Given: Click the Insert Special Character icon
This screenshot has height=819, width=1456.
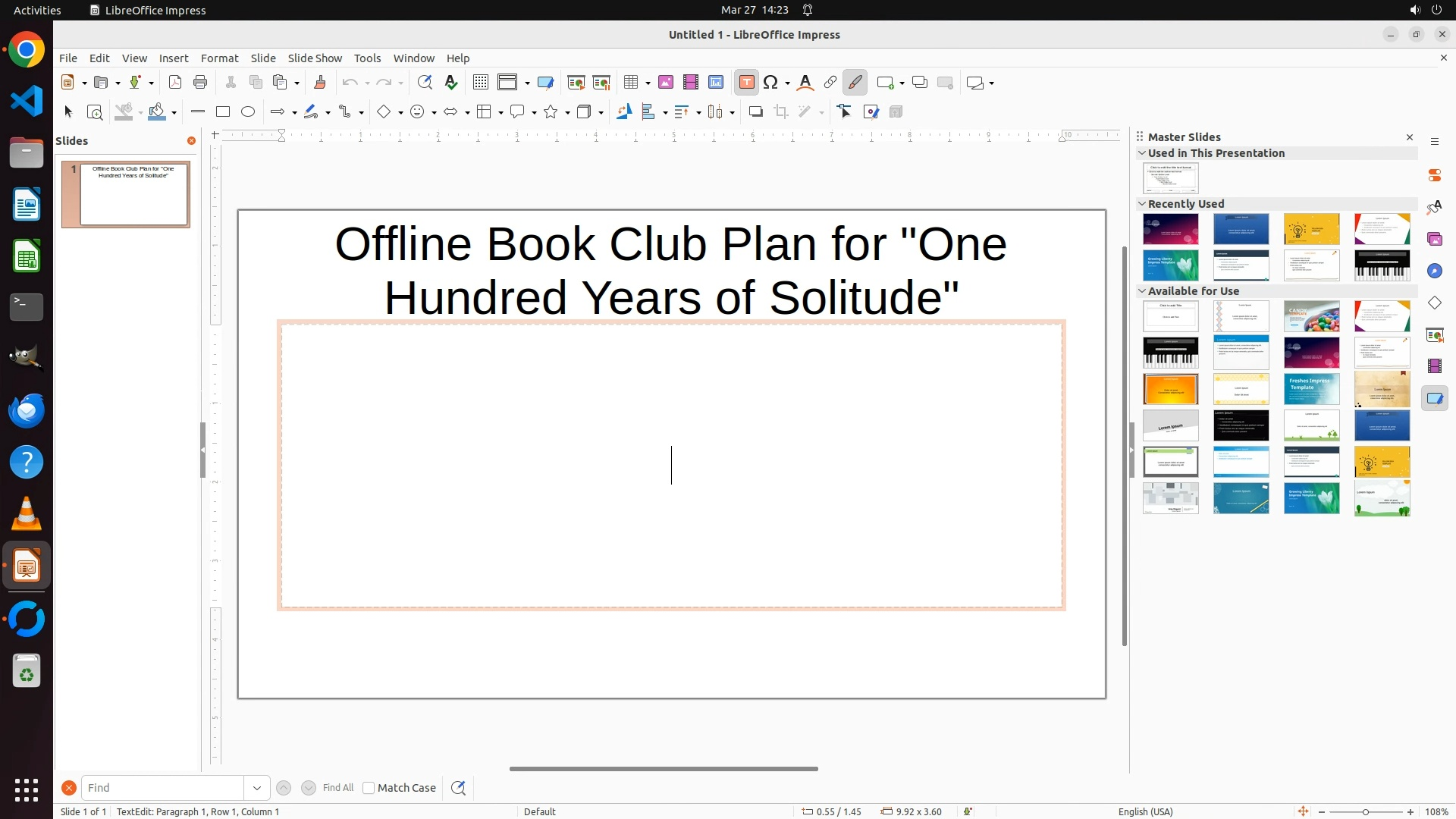Looking at the screenshot, I should pyautogui.click(x=771, y=83).
